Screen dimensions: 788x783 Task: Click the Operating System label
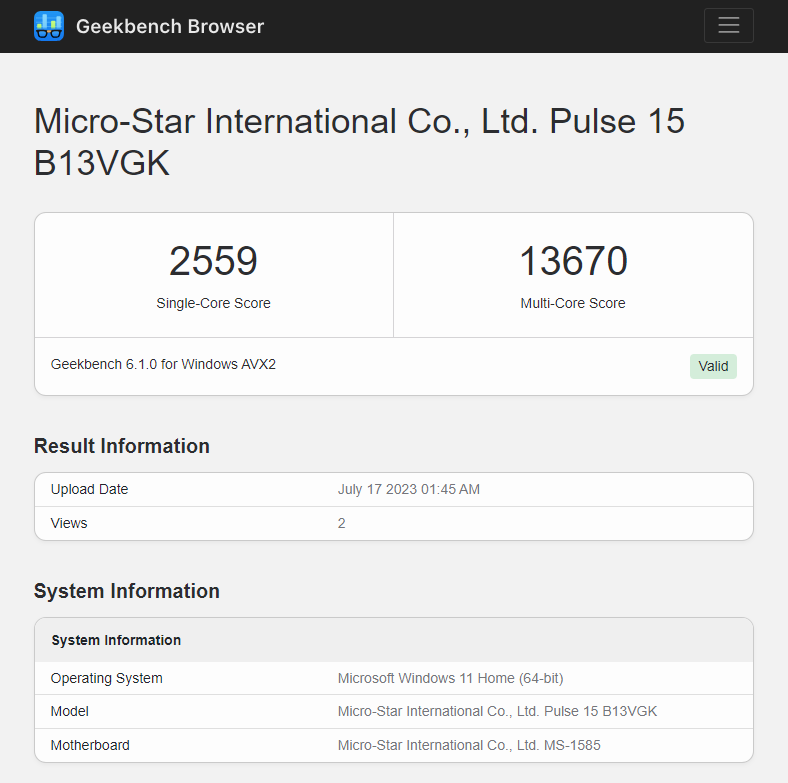(107, 678)
